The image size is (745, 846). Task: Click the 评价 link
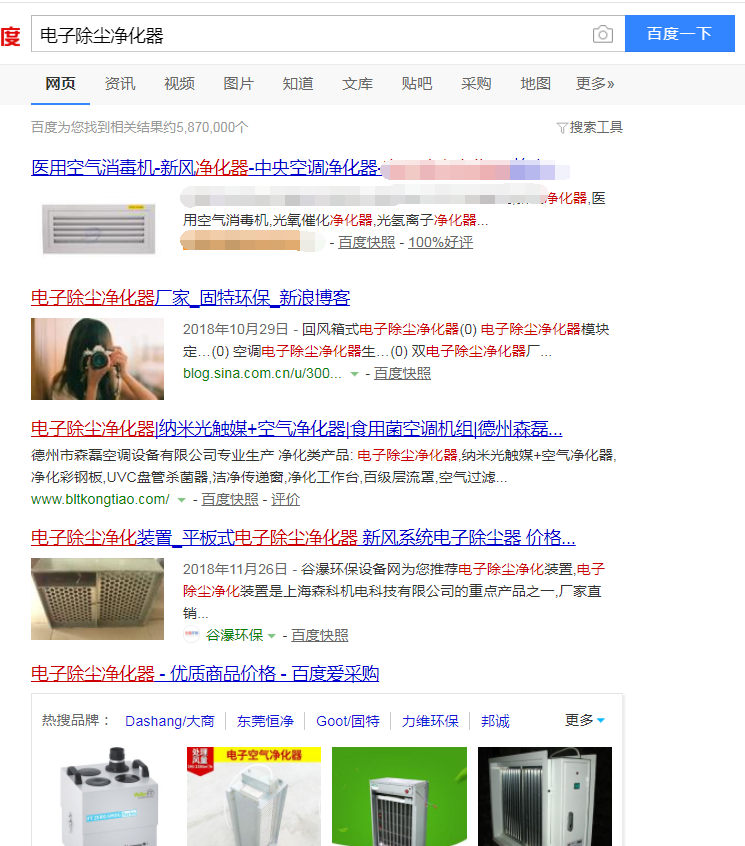pyautogui.click(x=285, y=500)
